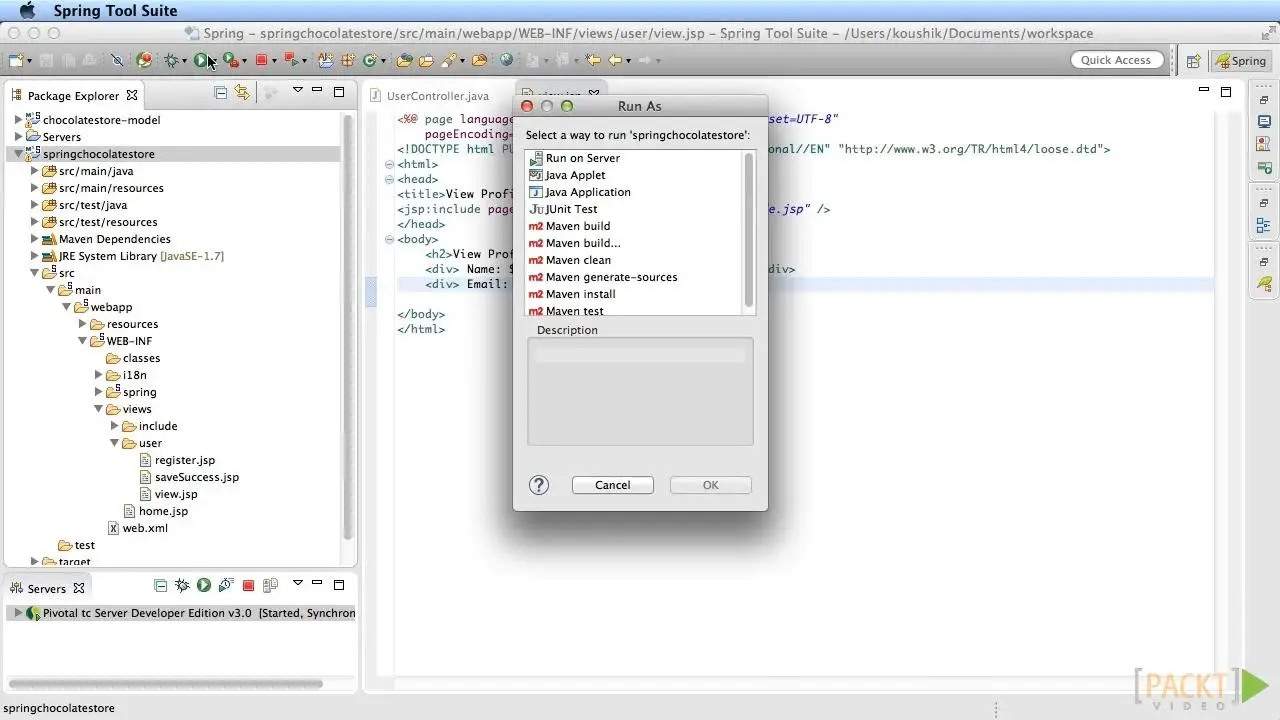Select saveSuccess.jsp in Package Explorer
This screenshot has height=720, width=1280.
pos(196,477)
